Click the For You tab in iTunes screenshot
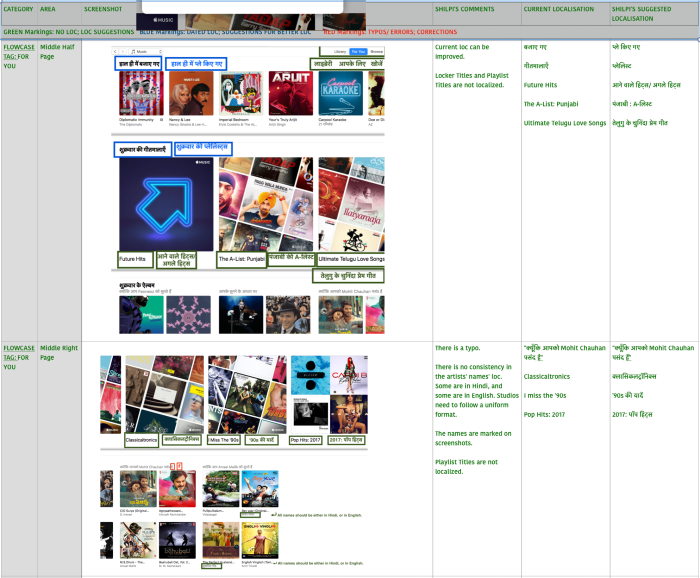The width and height of the screenshot is (700, 578). click(x=358, y=50)
